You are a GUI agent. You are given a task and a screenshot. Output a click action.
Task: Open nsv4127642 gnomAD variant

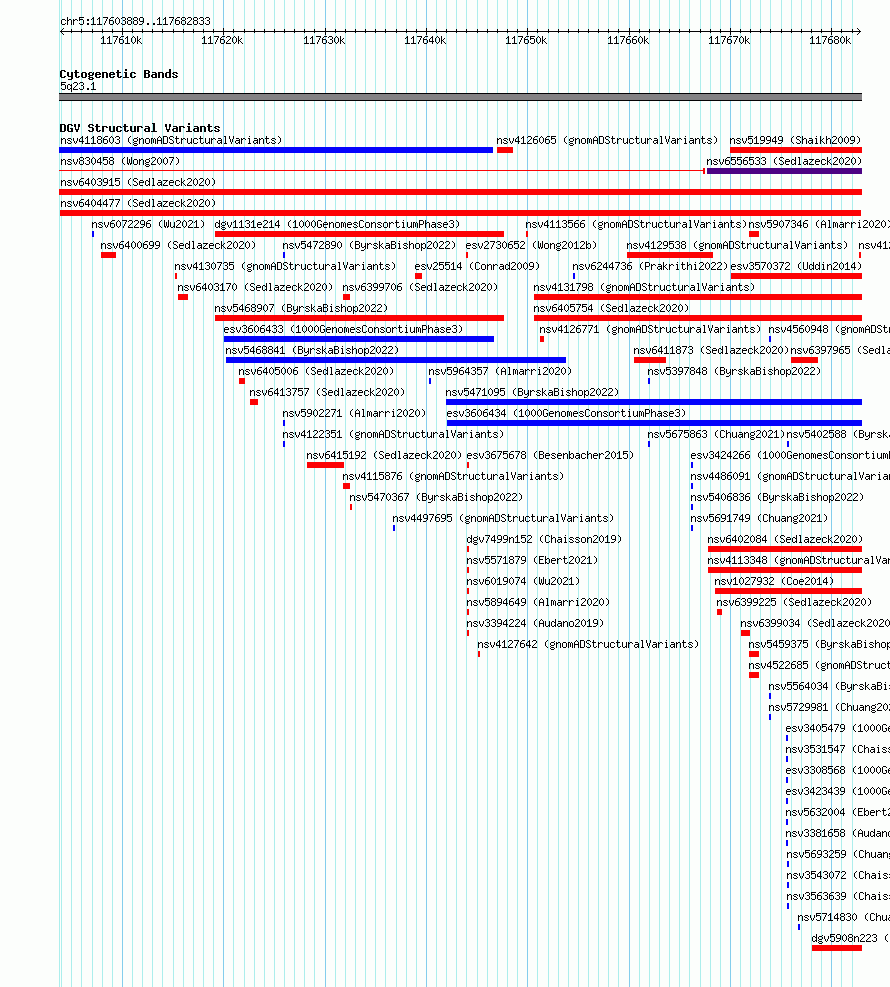(x=588, y=645)
